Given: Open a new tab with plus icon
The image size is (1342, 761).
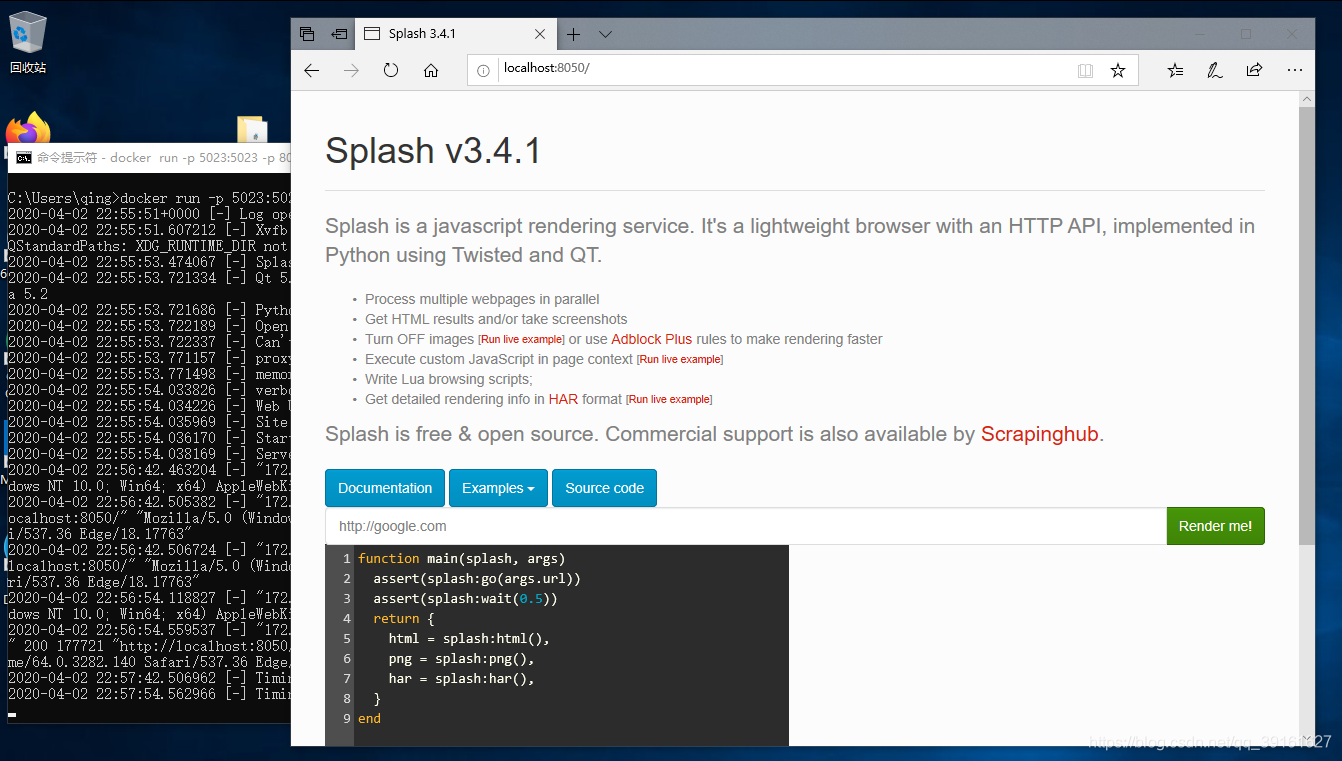Looking at the screenshot, I should [573, 34].
